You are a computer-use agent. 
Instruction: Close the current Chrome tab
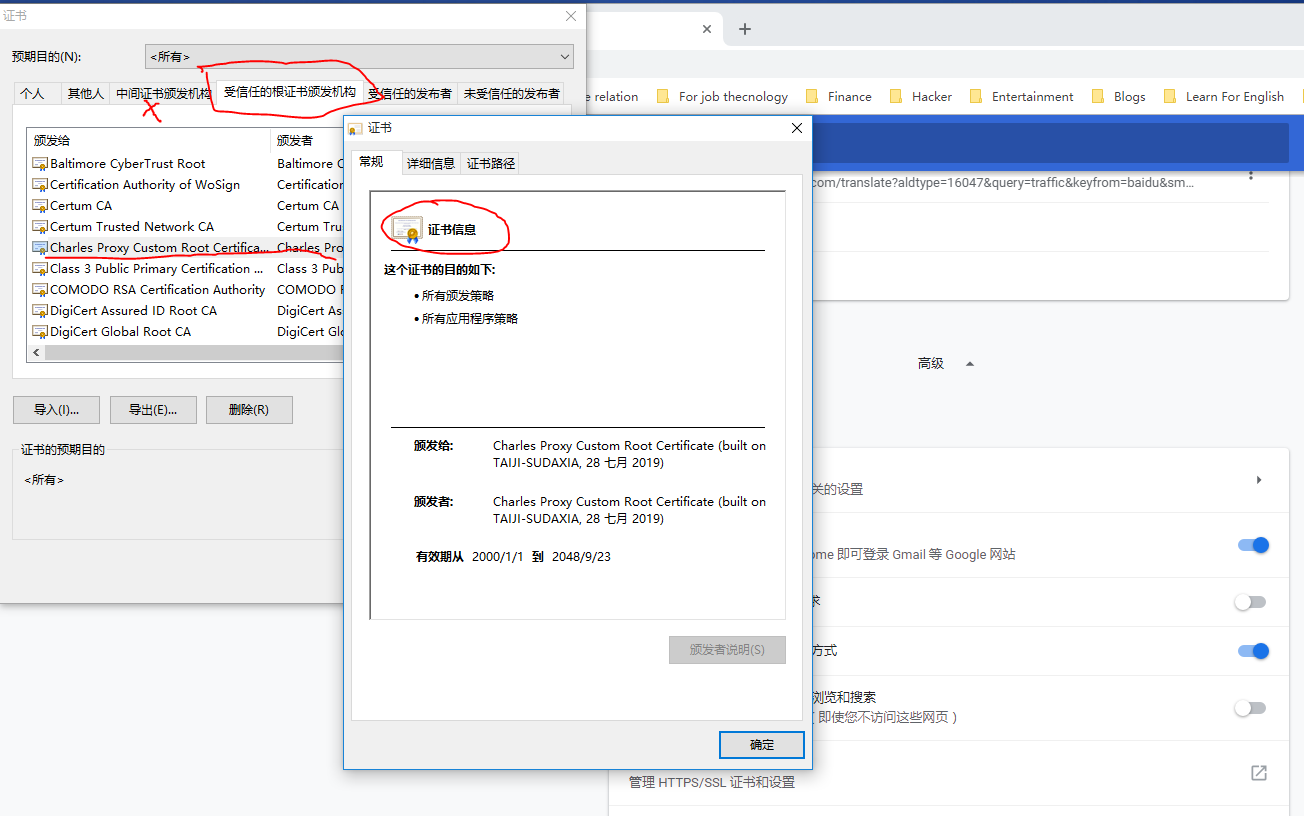coord(707,29)
